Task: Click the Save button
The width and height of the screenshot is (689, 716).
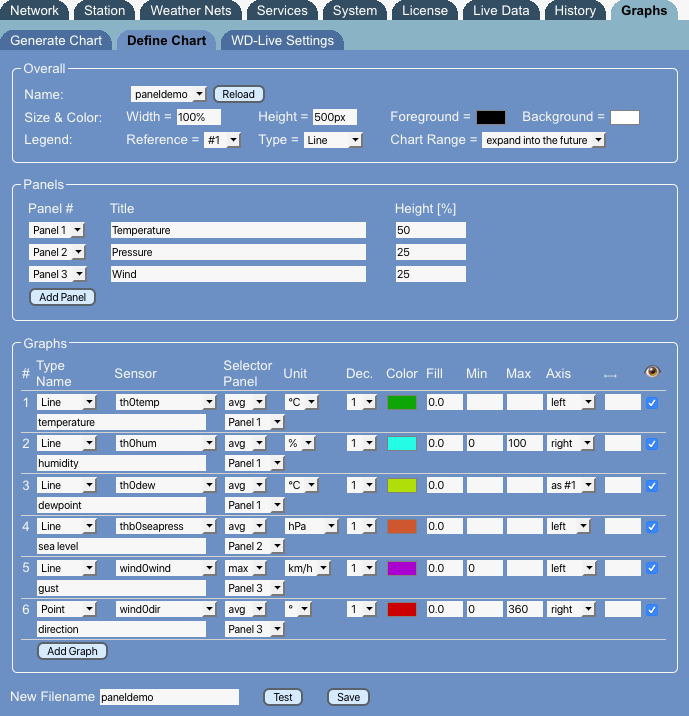Action: pyautogui.click(x=348, y=697)
